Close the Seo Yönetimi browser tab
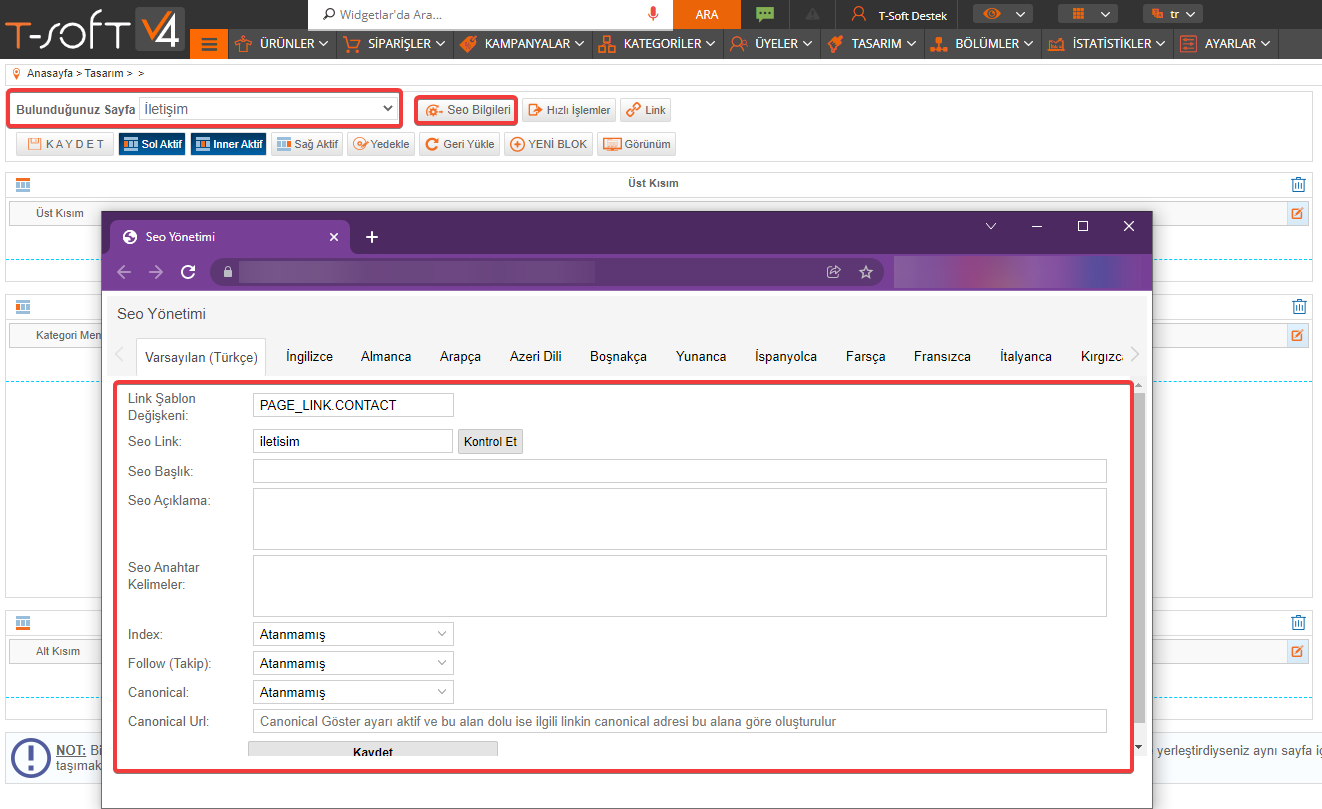The width and height of the screenshot is (1322, 809). tap(335, 237)
